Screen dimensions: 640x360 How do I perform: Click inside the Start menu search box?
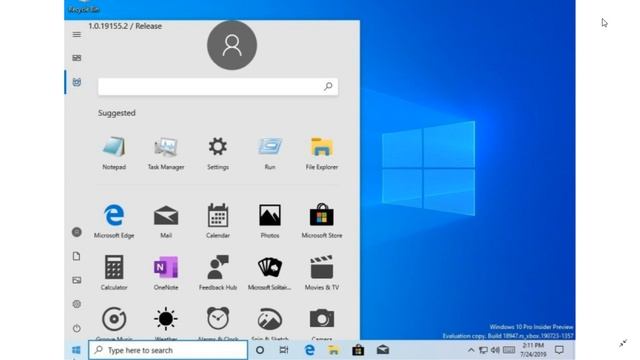[x=218, y=87]
